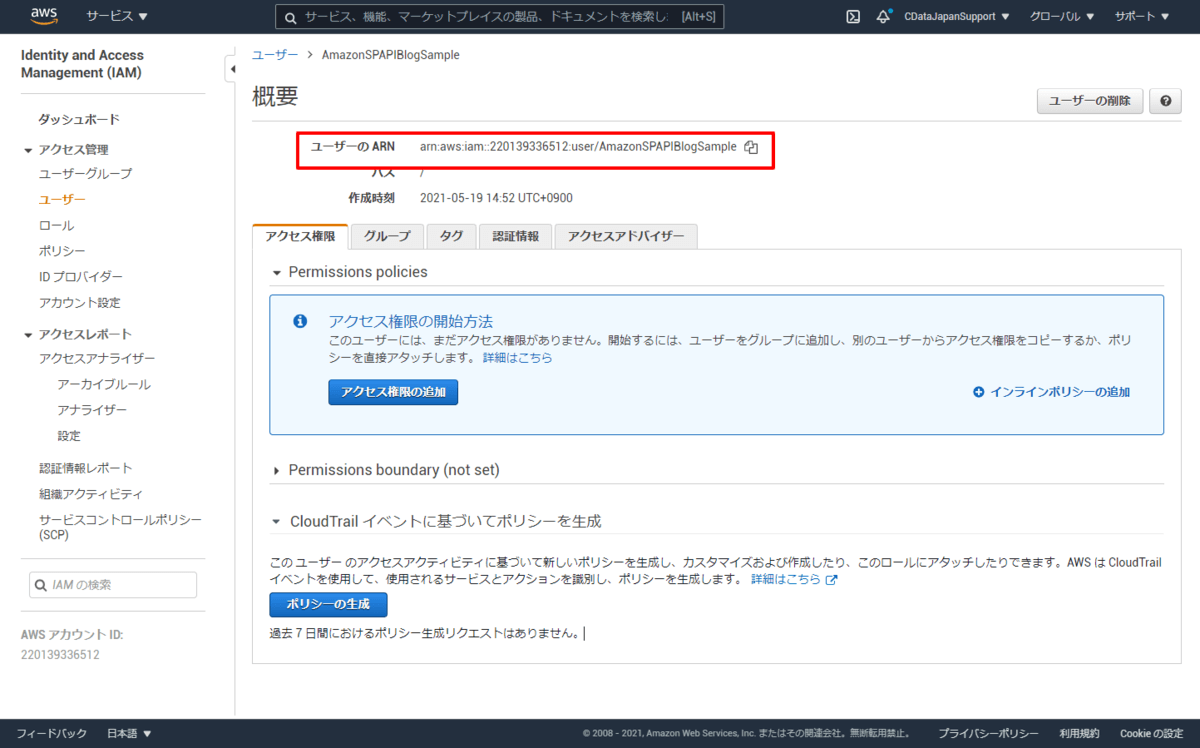Focus the IAM の検索 field

[x=113, y=585]
